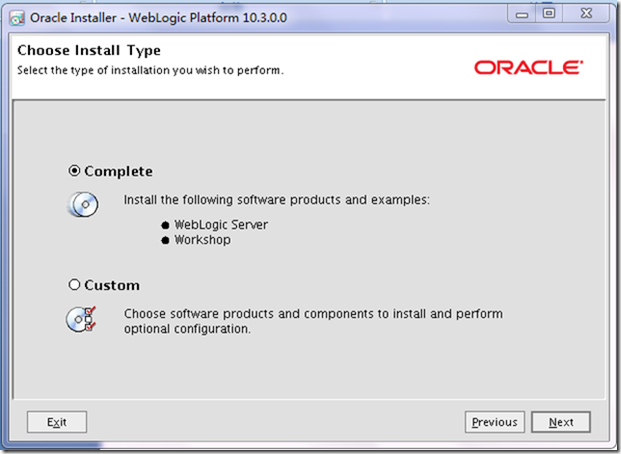This screenshot has width=621, height=454.
Task: Click the ORACLE logo
Action: coord(529,68)
